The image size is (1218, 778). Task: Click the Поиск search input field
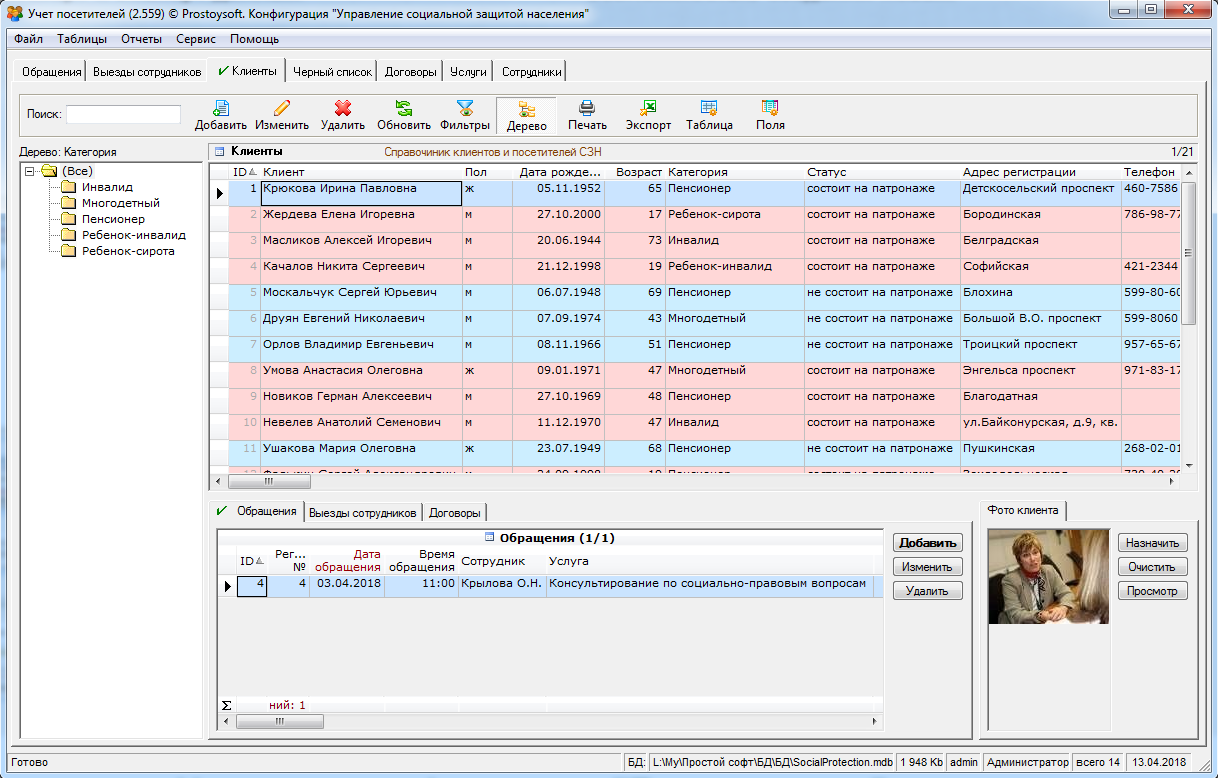tap(123, 114)
